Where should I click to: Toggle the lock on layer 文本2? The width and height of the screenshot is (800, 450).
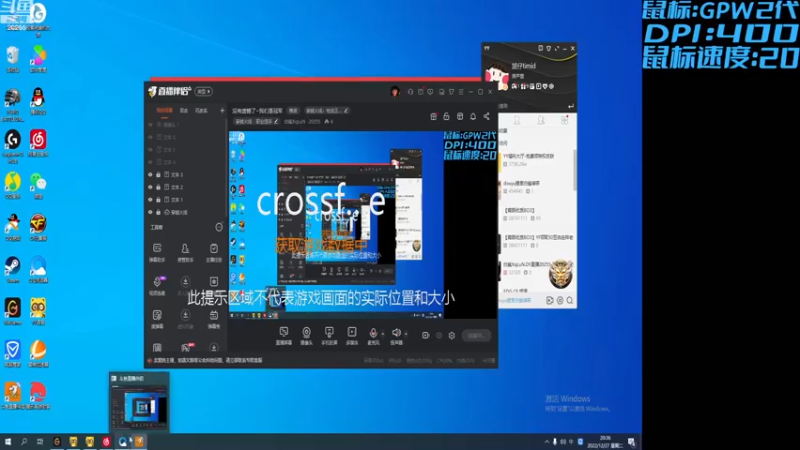(158, 187)
